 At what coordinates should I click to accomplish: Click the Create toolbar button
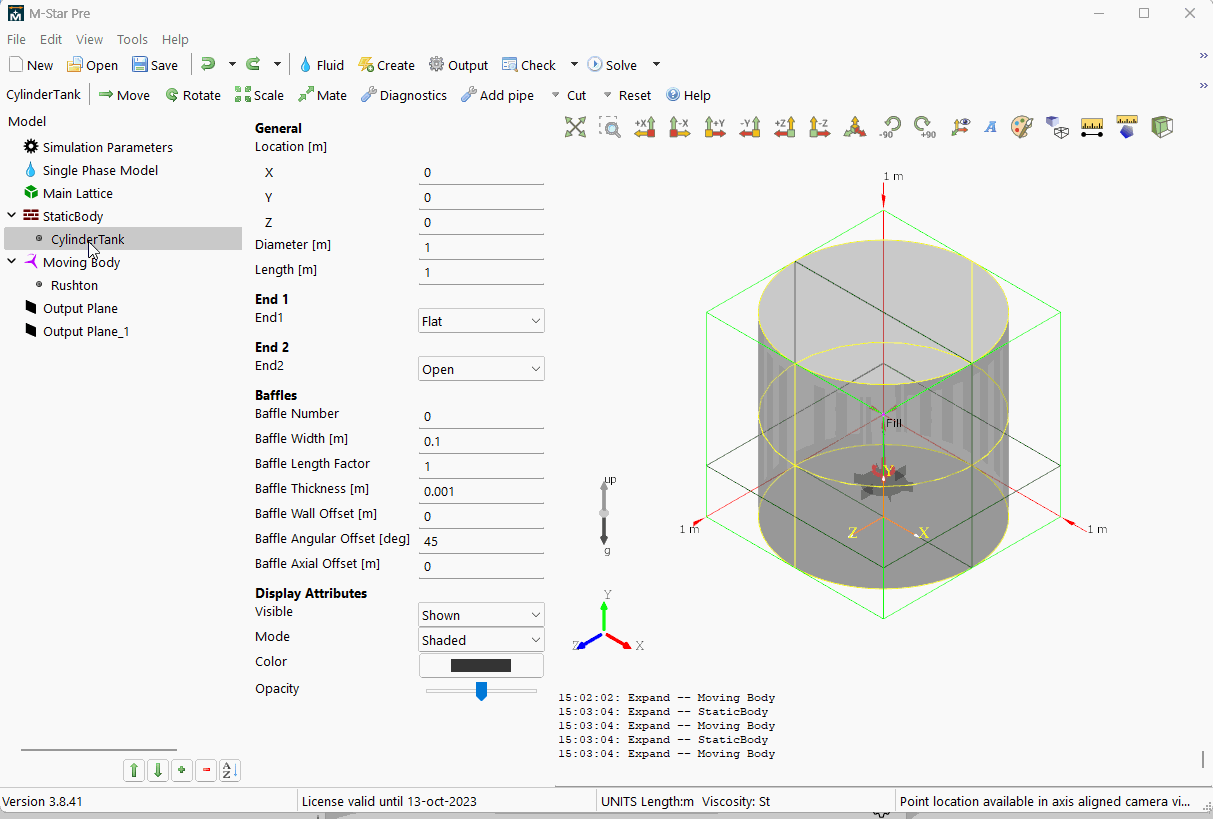386,65
